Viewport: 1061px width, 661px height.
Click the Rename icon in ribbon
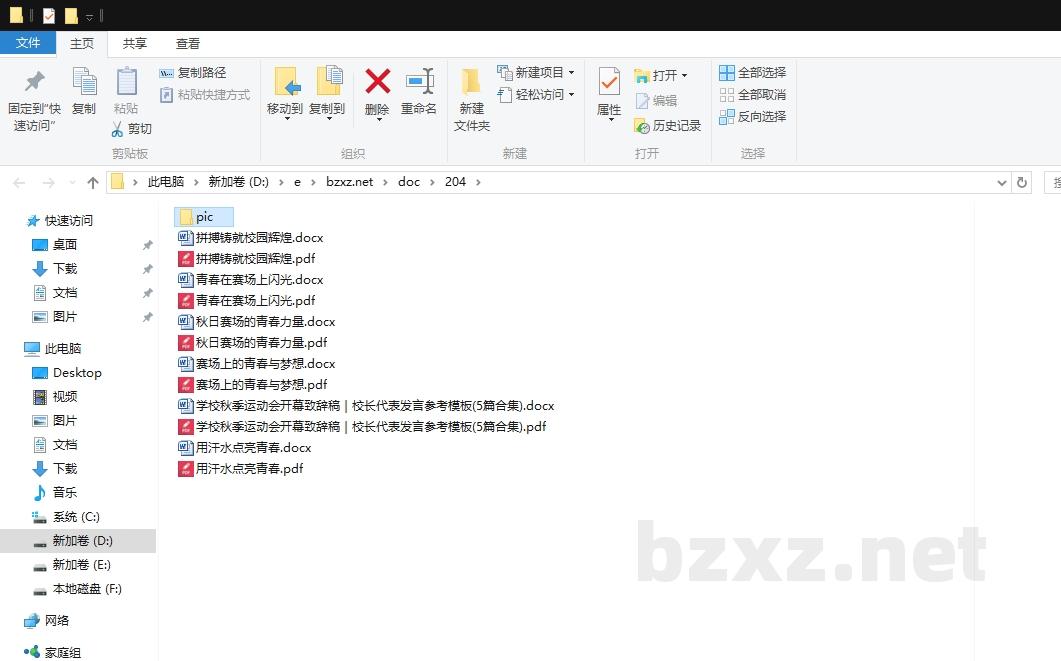click(419, 82)
